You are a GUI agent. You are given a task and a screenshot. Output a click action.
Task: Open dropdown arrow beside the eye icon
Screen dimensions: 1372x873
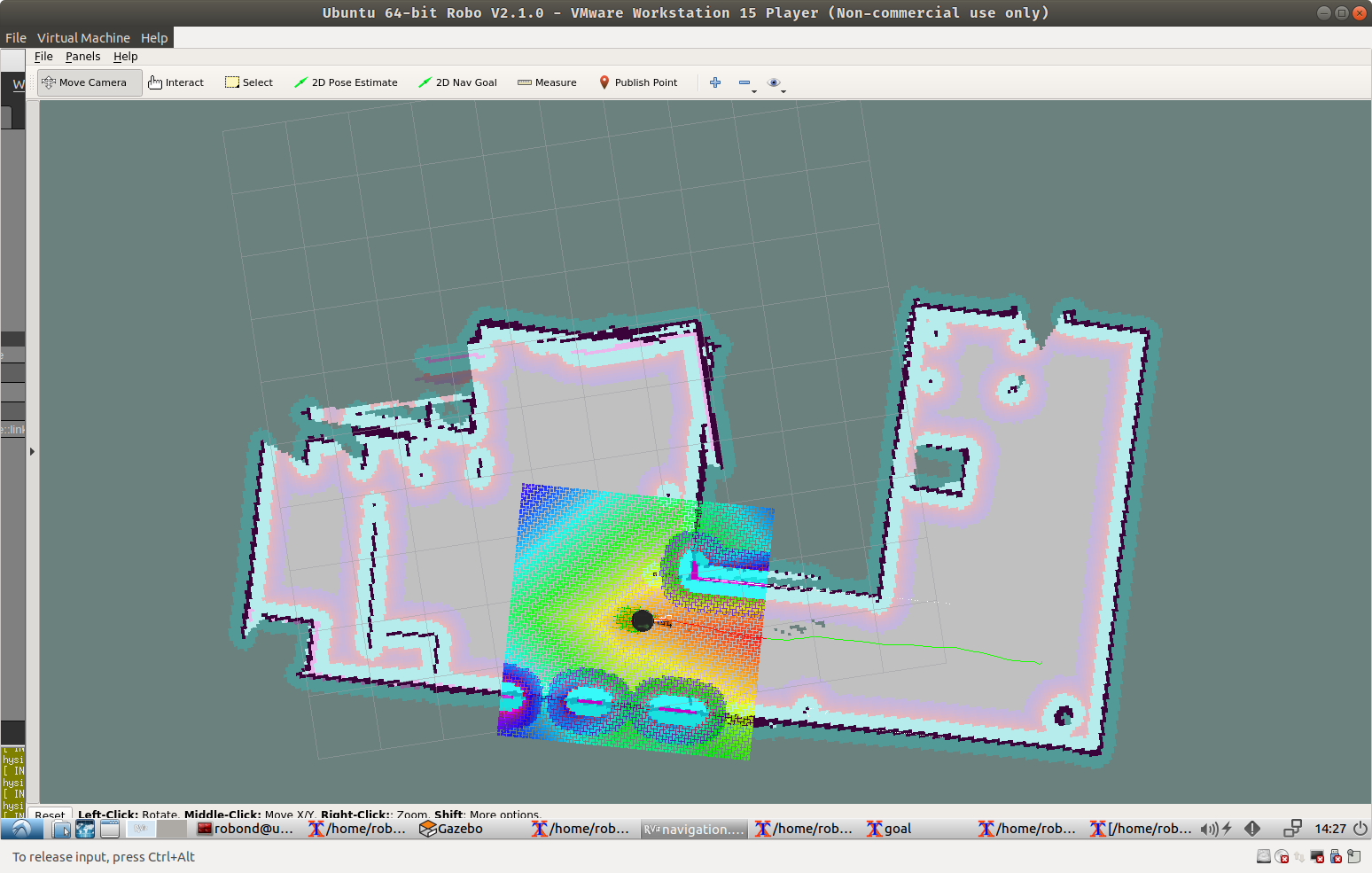pyautogui.click(x=783, y=90)
